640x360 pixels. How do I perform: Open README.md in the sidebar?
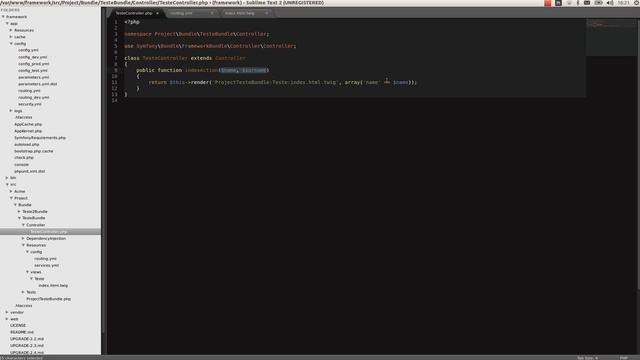[x=22, y=332]
